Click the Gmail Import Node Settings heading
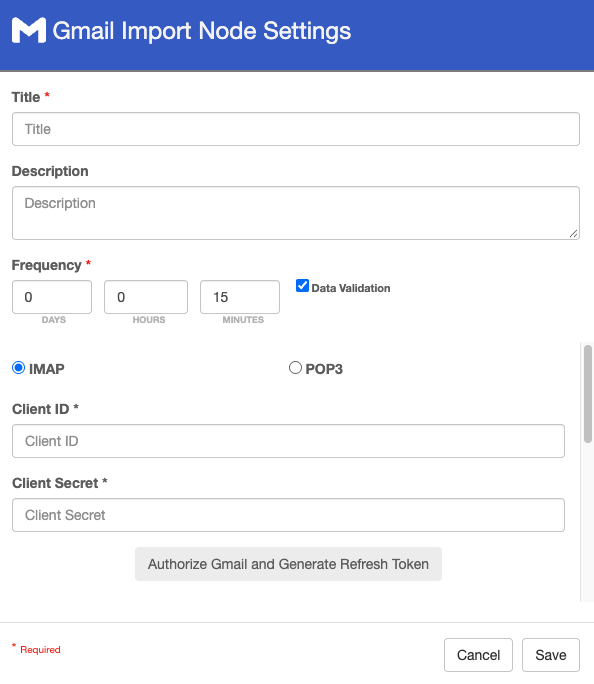 [x=201, y=31]
